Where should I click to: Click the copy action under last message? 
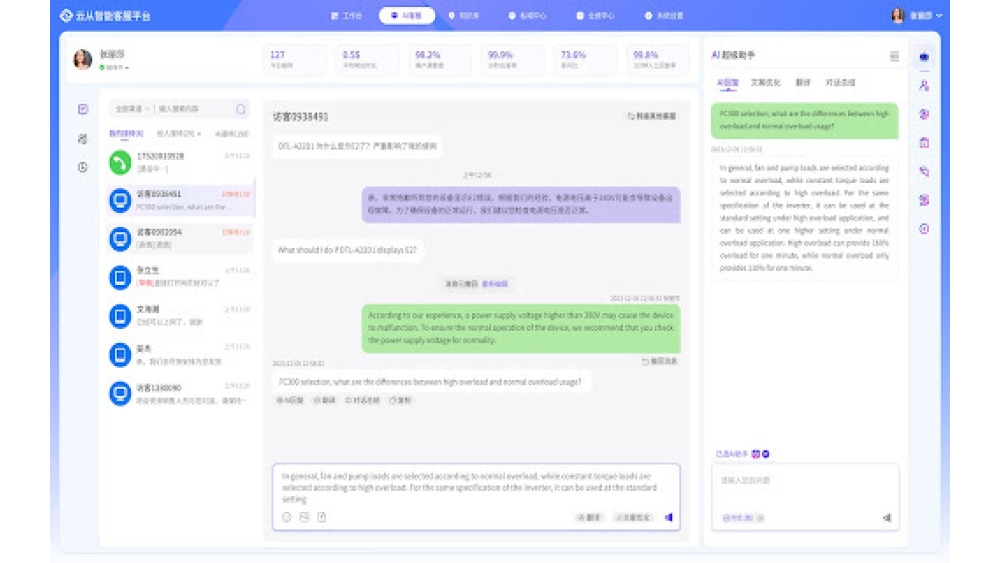coord(401,400)
